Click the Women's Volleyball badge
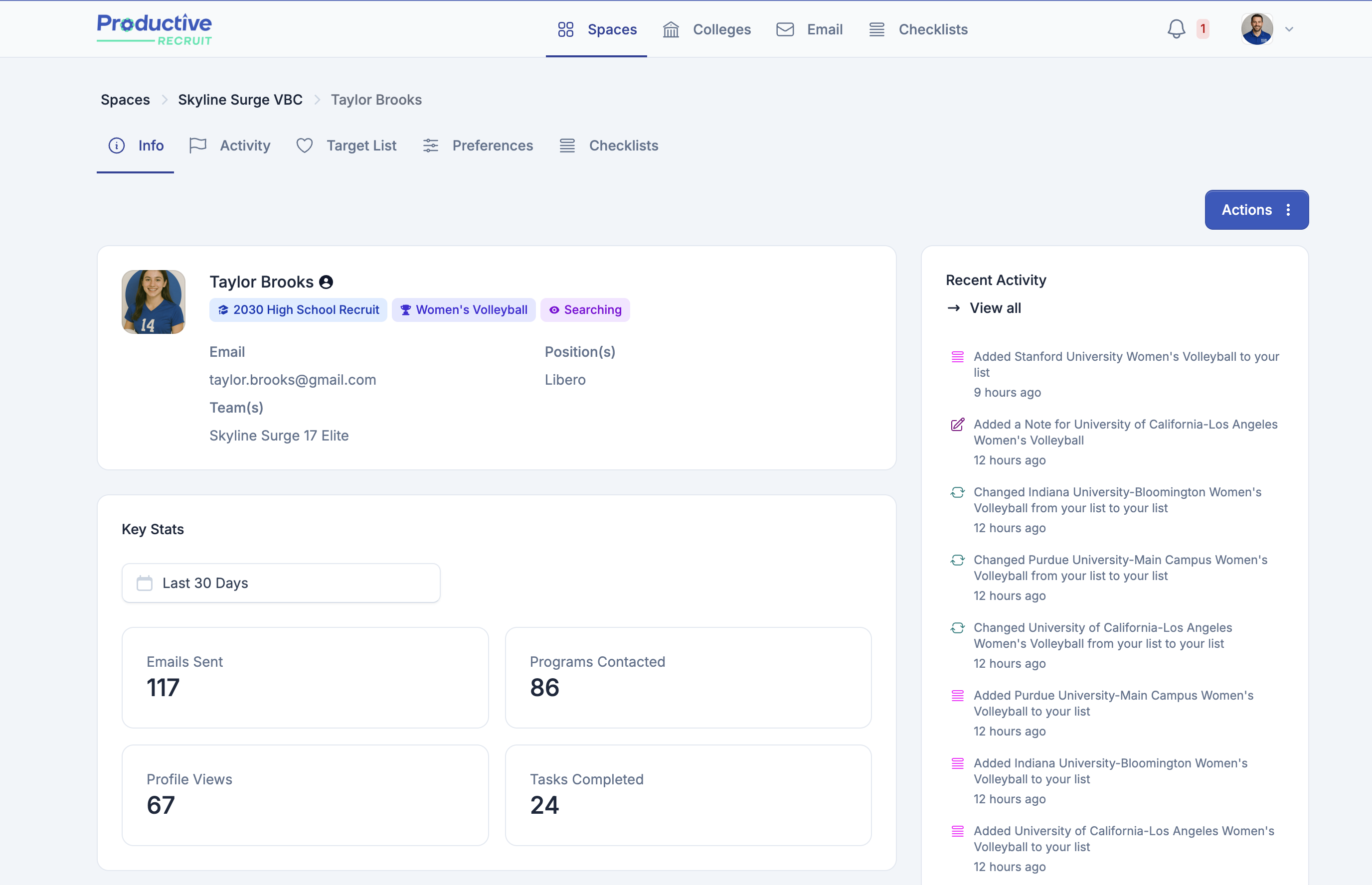The height and width of the screenshot is (885, 1372). point(463,310)
